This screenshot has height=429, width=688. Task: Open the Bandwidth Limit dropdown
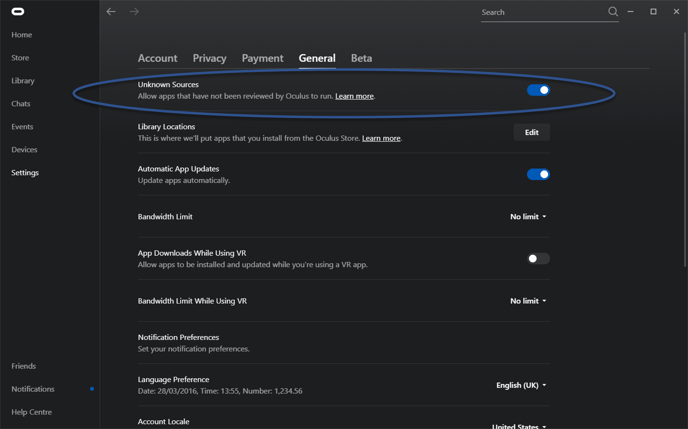(528, 217)
